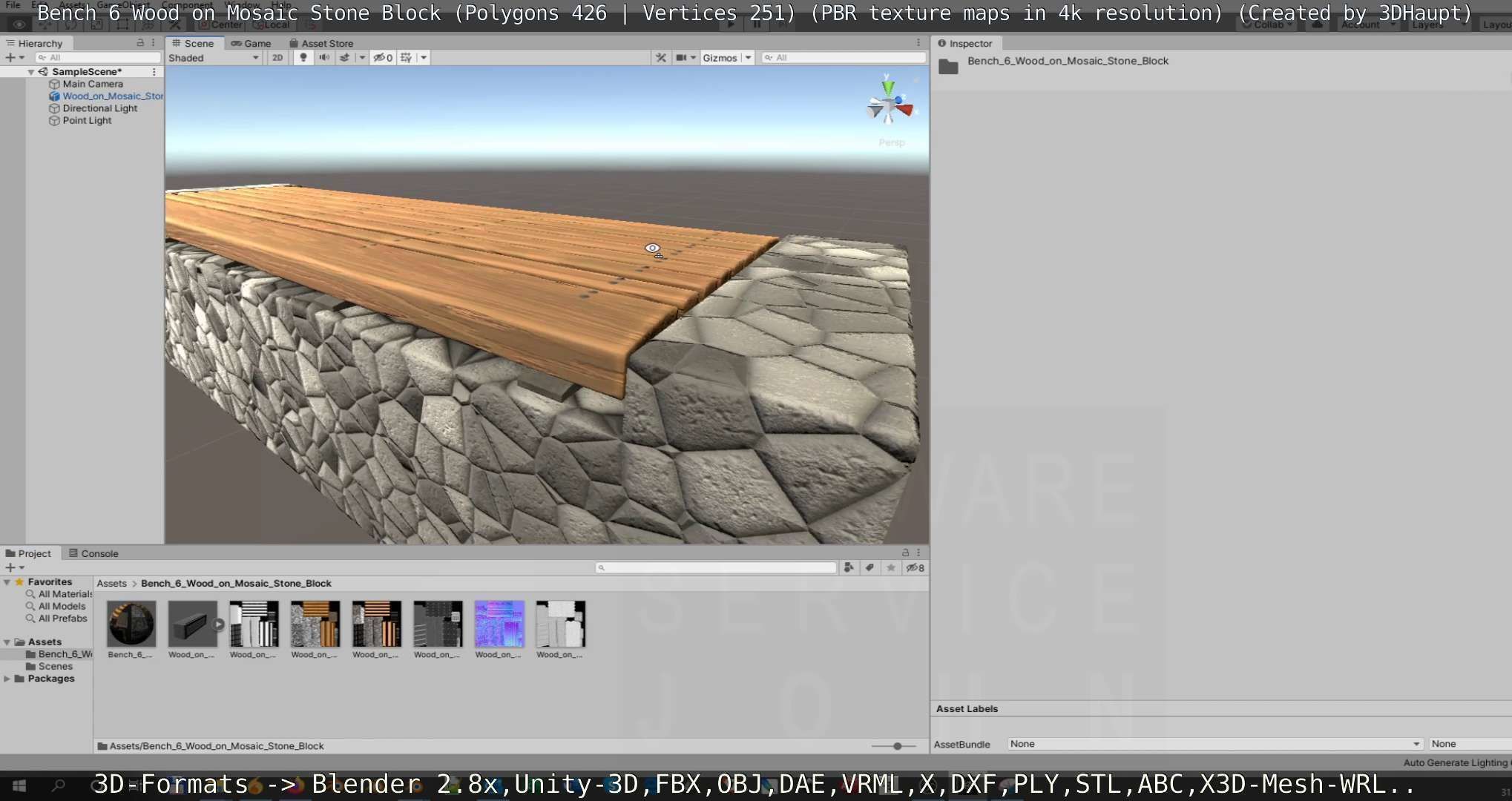Select the Hierarchy tab
Image resolution: width=1512 pixels, height=801 pixels.
click(34, 43)
